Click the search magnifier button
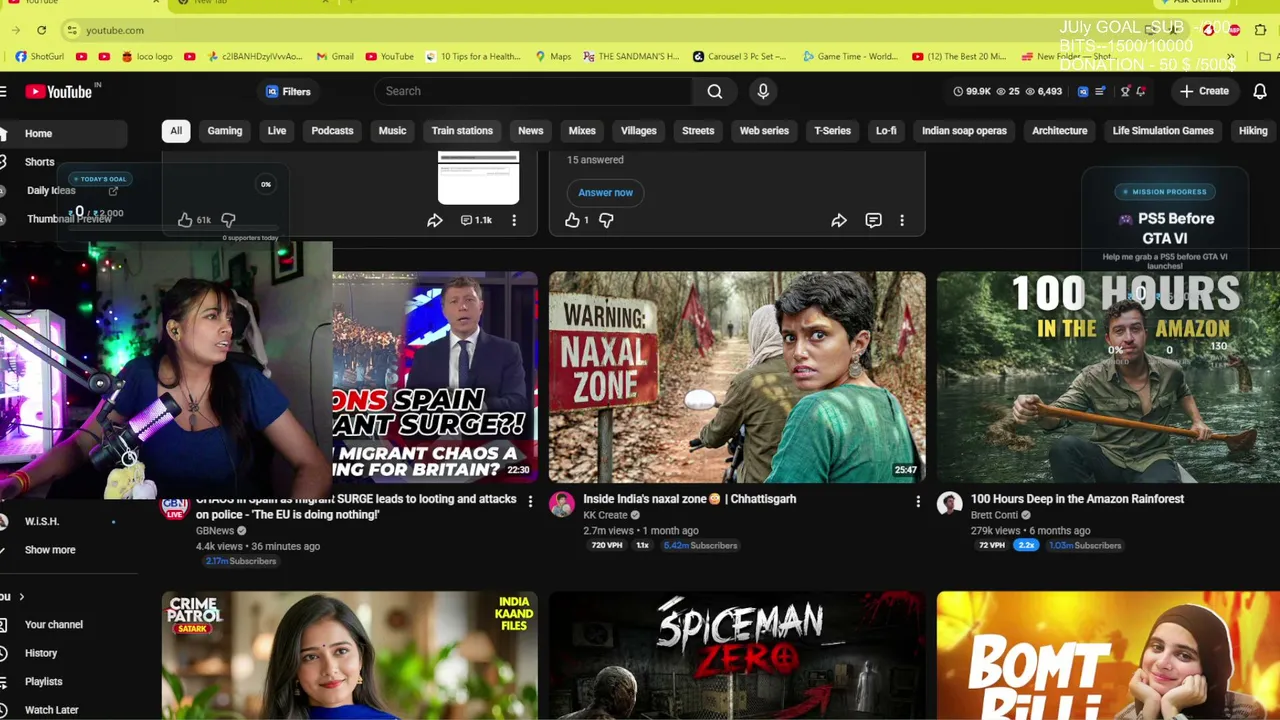This screenshot has height=720, width=1280. click(715, 91)
